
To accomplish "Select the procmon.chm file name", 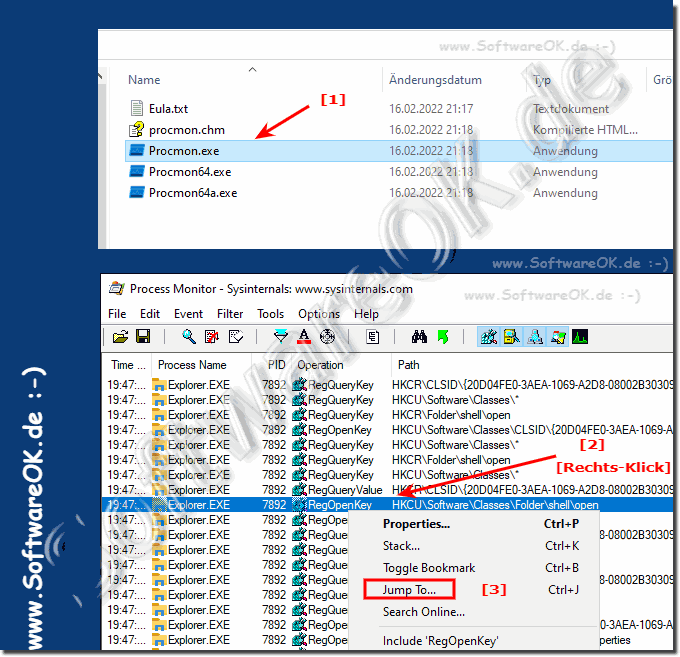I will coord(186,130).
